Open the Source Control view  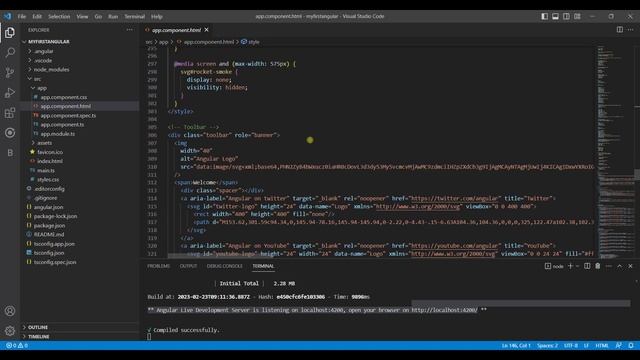10,73
